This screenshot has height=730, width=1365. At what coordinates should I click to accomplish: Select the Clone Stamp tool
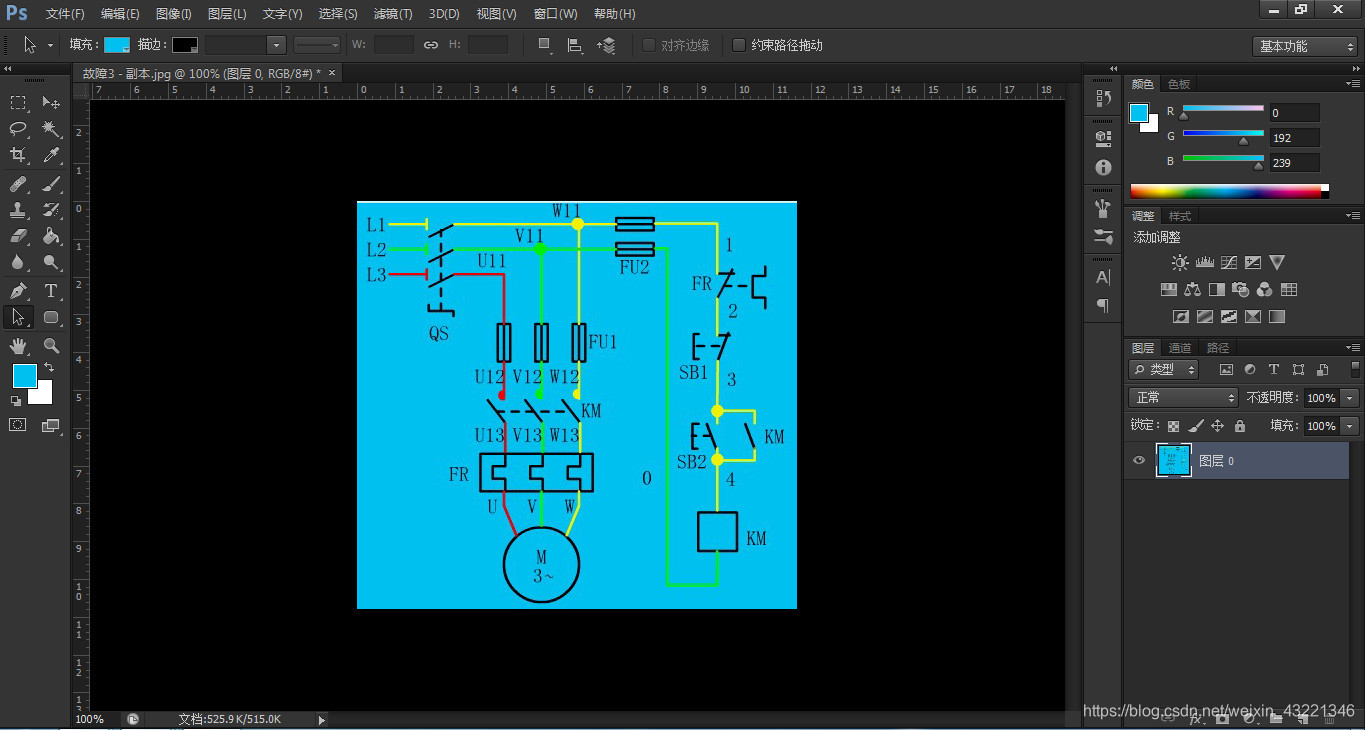pos(18,210)
